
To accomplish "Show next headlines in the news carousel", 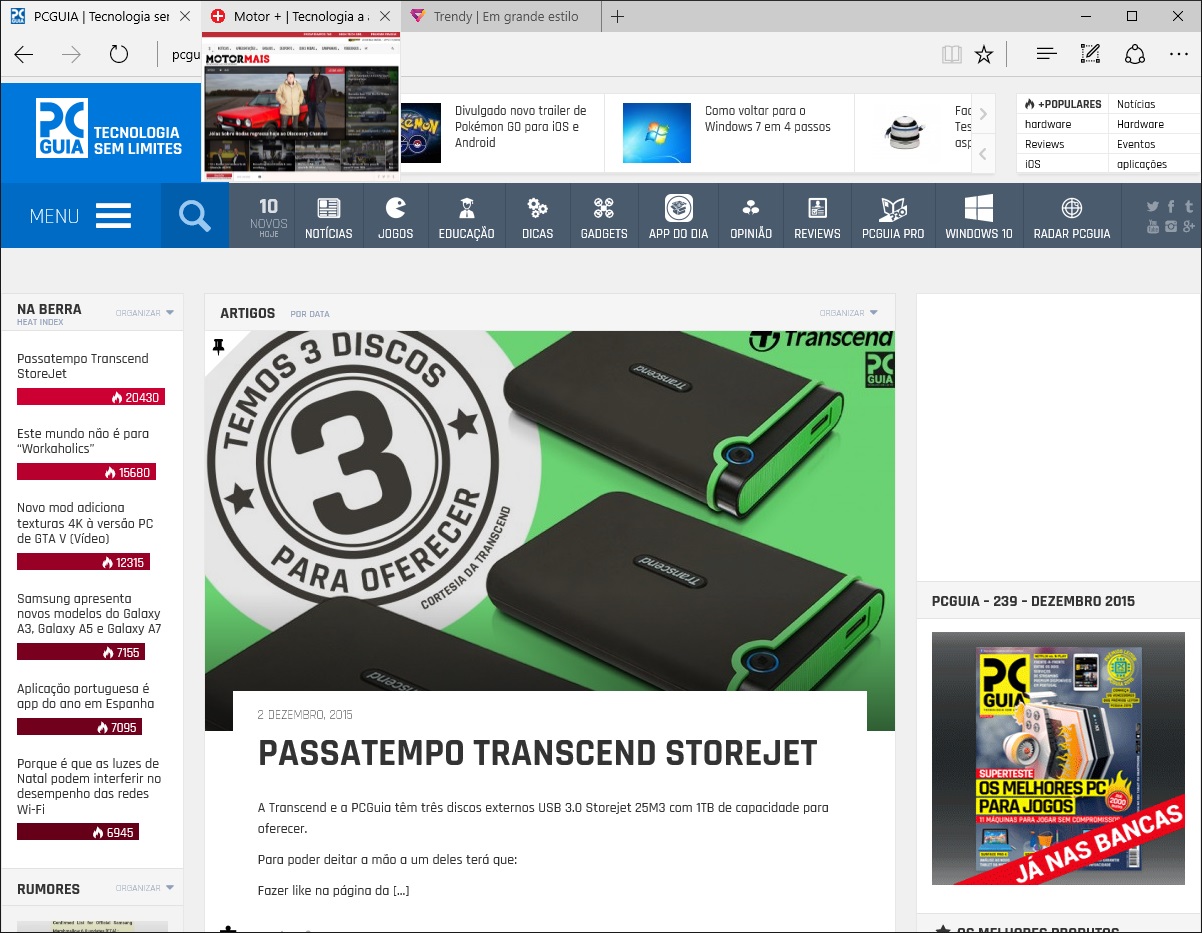I will pos(983,114).
